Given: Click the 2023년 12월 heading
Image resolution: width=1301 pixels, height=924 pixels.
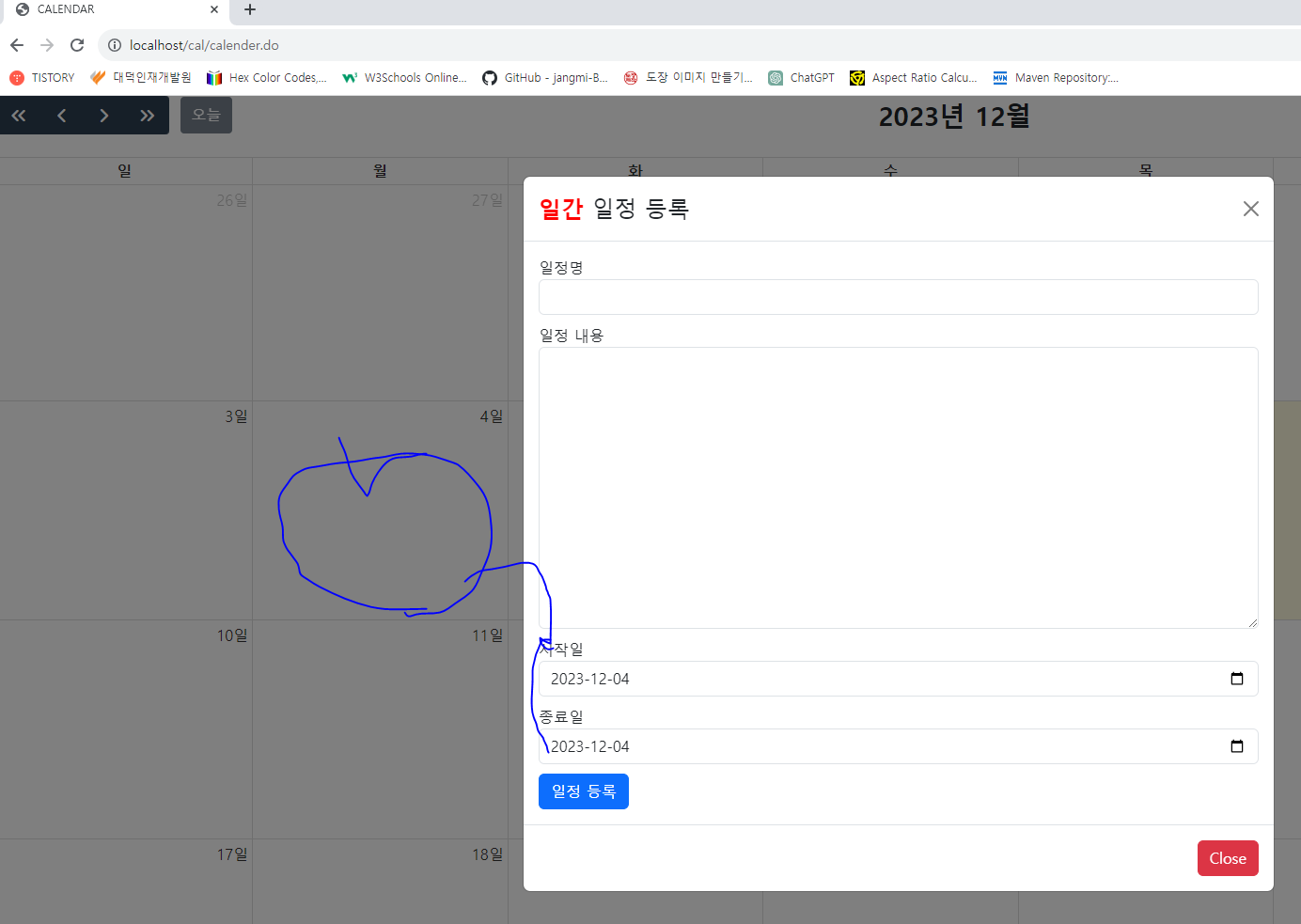Looking at the screenshot, I should point(954,117).
